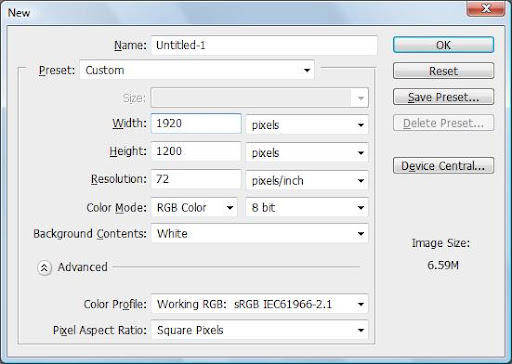This screenshot has width=512, height=364.
Task: Click the Name field containing Untitled-1
Action: point(264,45)
